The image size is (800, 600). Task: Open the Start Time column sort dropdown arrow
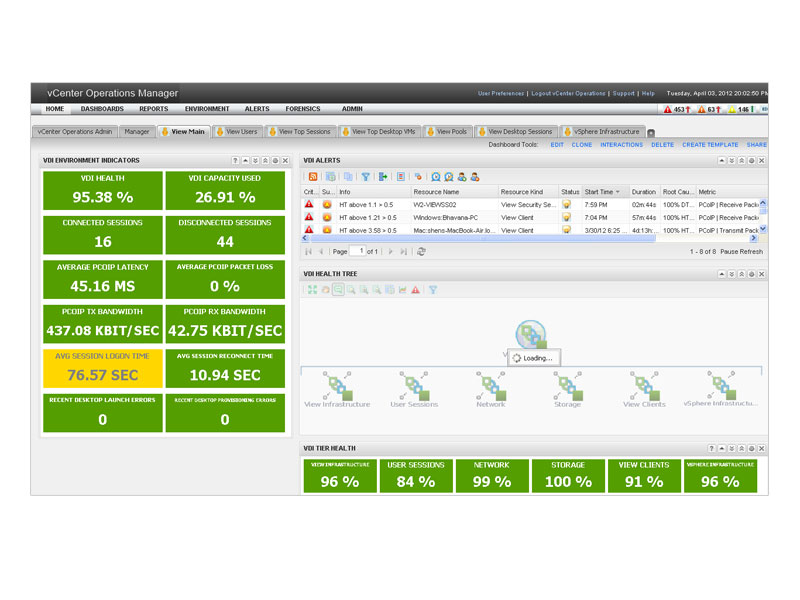click(x=618, y=192)
